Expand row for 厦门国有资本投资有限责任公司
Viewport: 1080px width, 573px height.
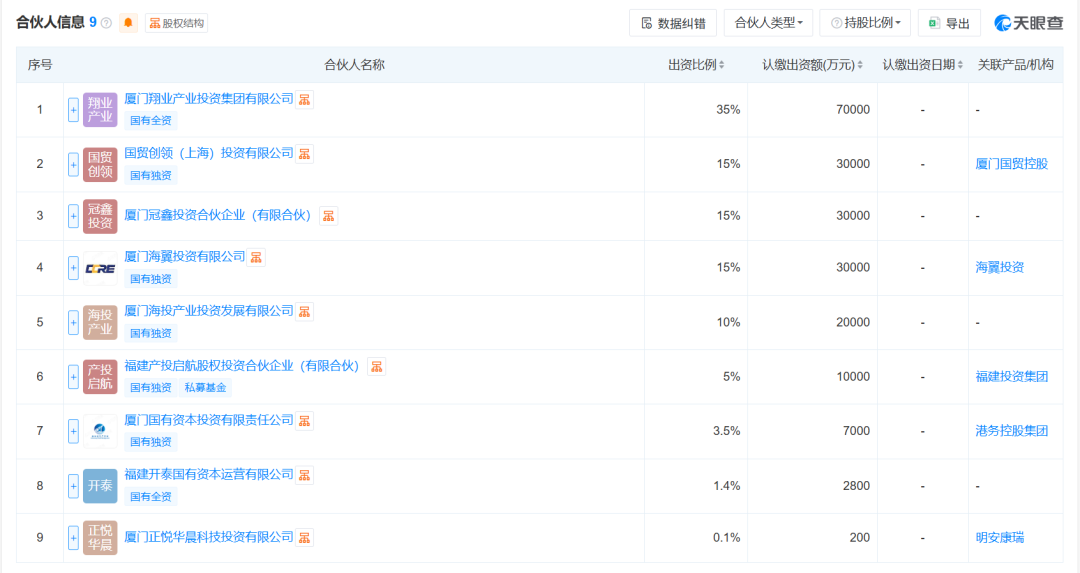click(x=73, y=431)
